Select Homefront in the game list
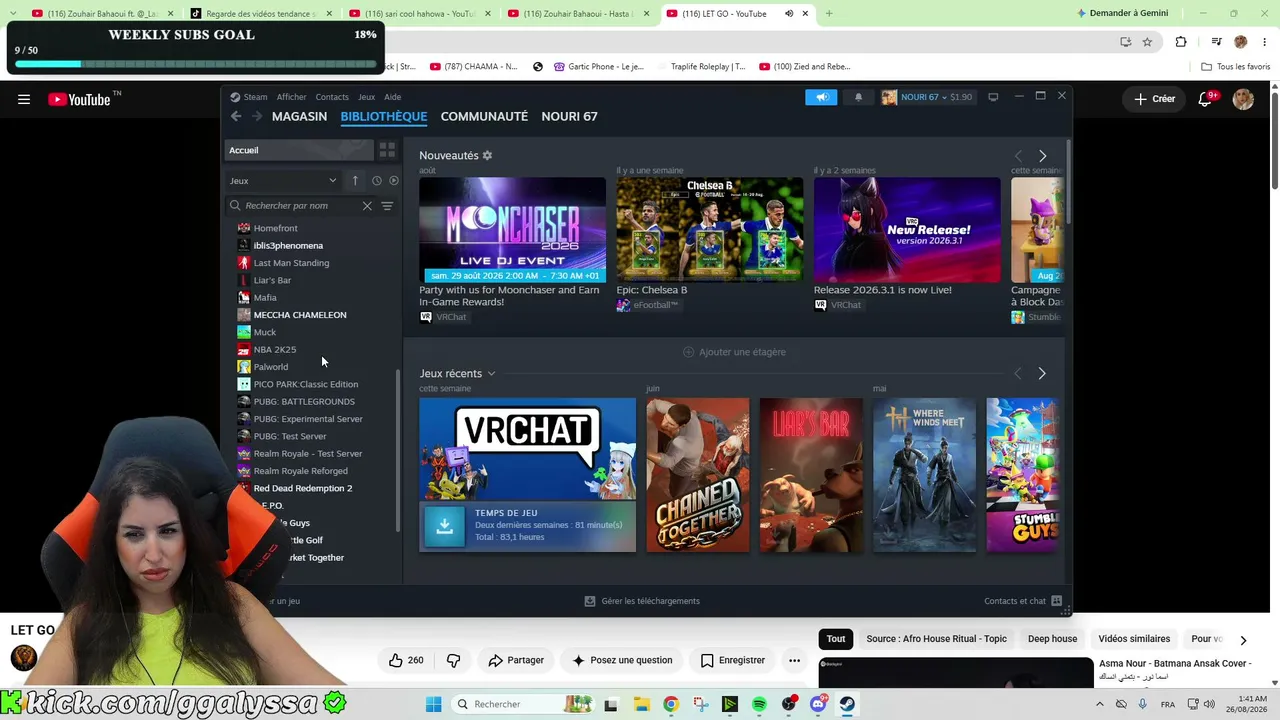 (x=275, y=228)
